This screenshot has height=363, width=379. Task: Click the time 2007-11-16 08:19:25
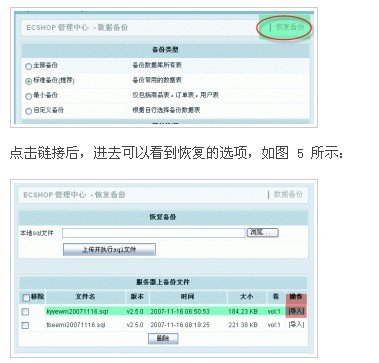point(180,325)
